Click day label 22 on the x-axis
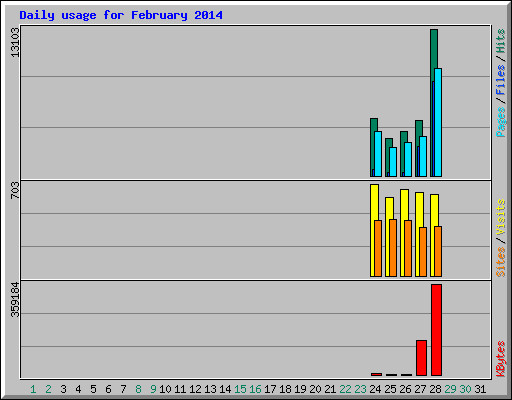 coord(345,389)
